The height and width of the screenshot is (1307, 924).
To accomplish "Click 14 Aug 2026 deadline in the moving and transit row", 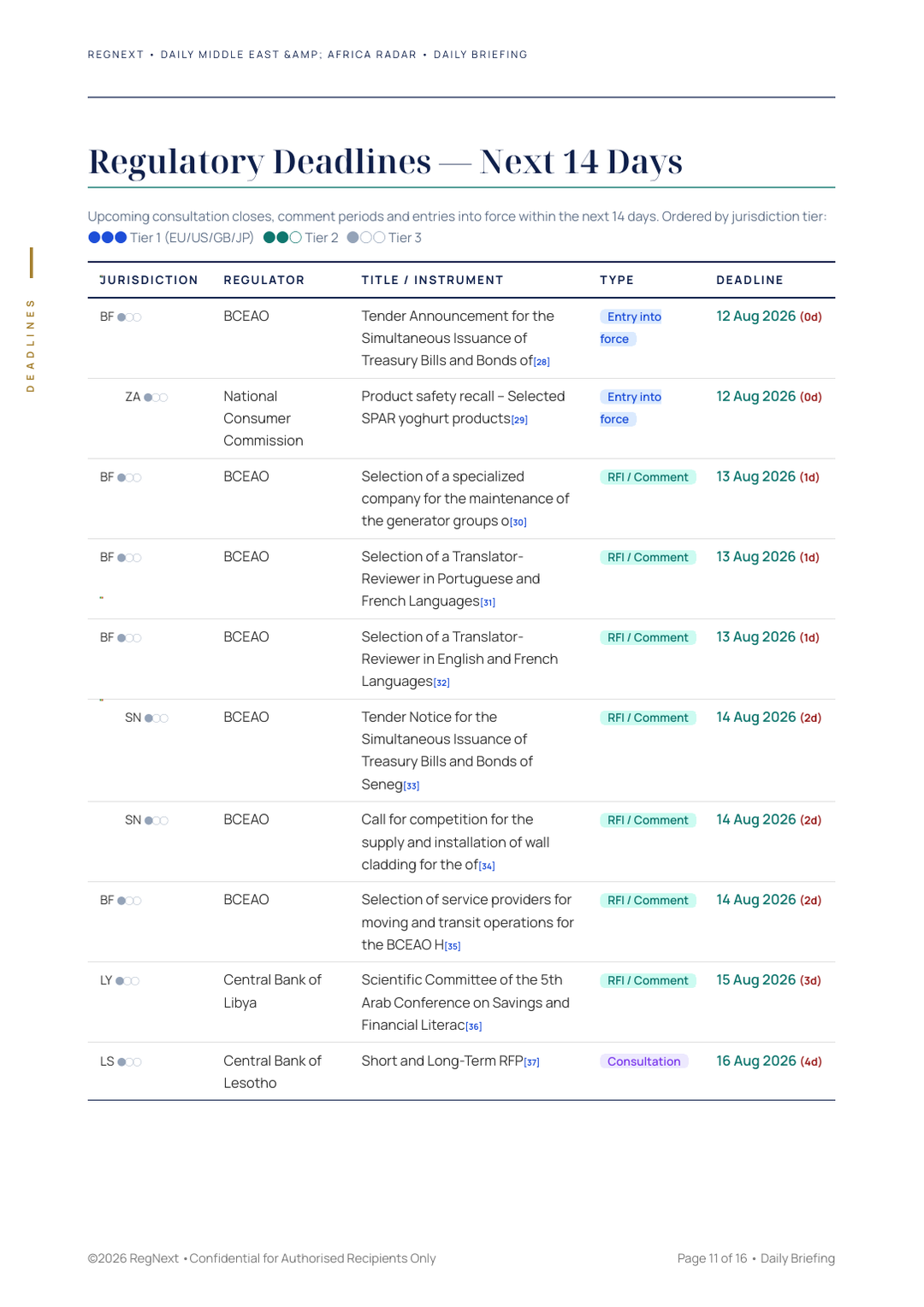I will [769, 900].
